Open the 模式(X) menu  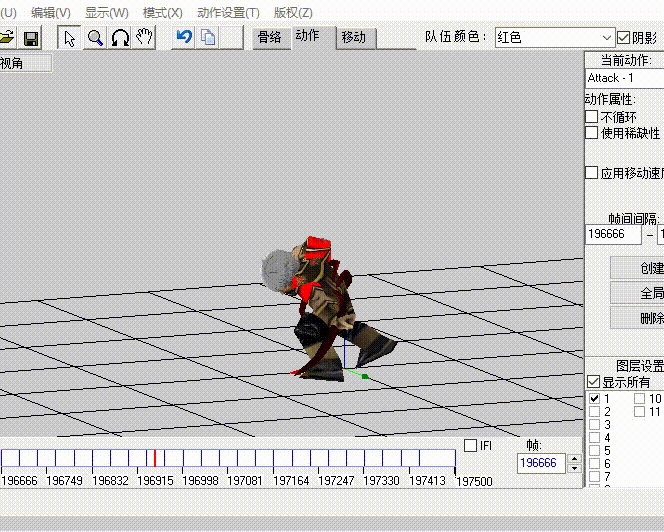click(x=163, y=13)
